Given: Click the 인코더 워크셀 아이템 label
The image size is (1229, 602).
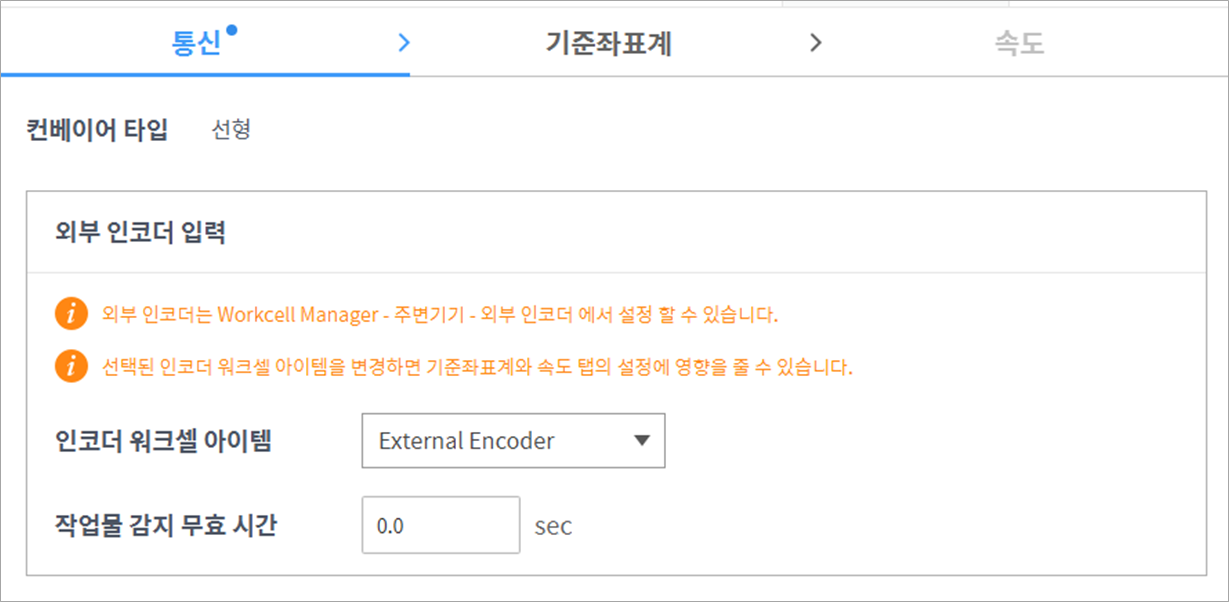Looking at the screenshot, I should pyautogui.click(x=164, y=441).
